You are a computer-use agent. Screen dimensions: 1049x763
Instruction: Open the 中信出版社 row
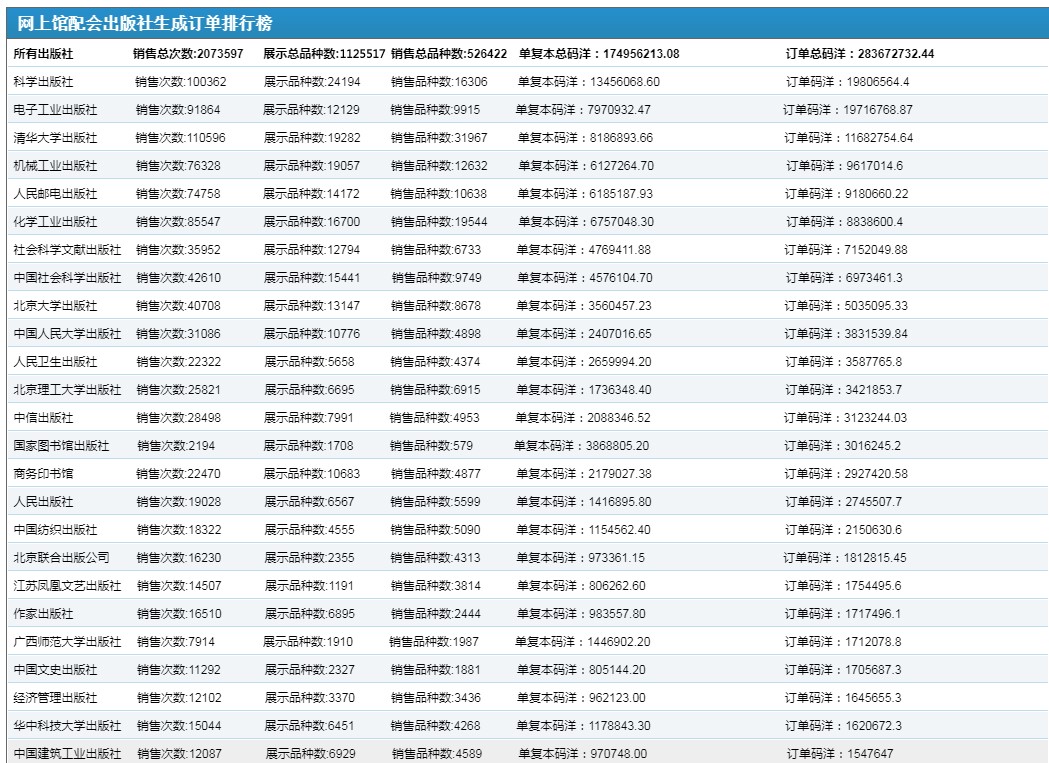pos(44,418)
